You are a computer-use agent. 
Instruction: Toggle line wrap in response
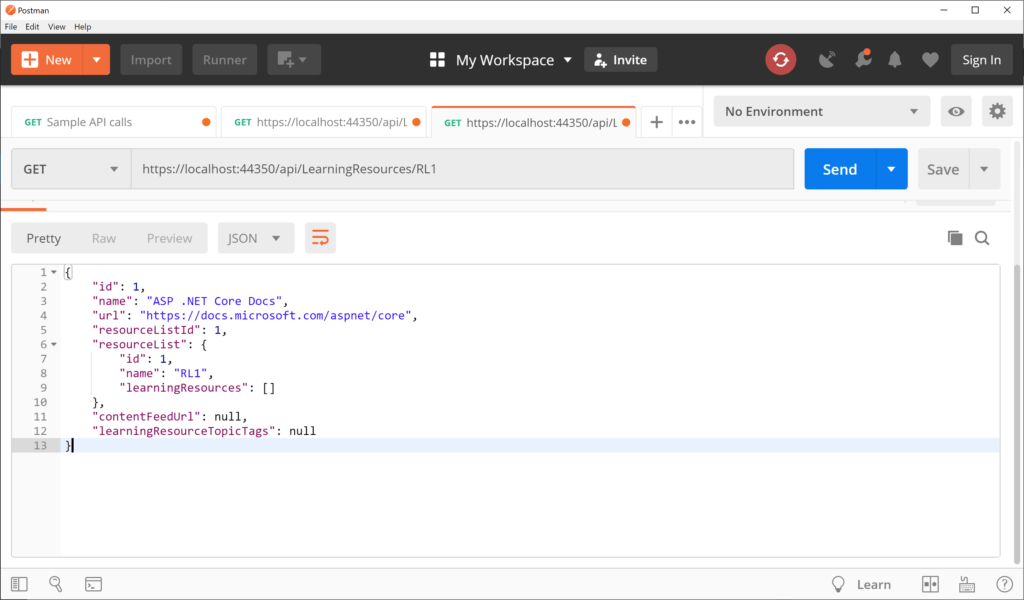320,238
